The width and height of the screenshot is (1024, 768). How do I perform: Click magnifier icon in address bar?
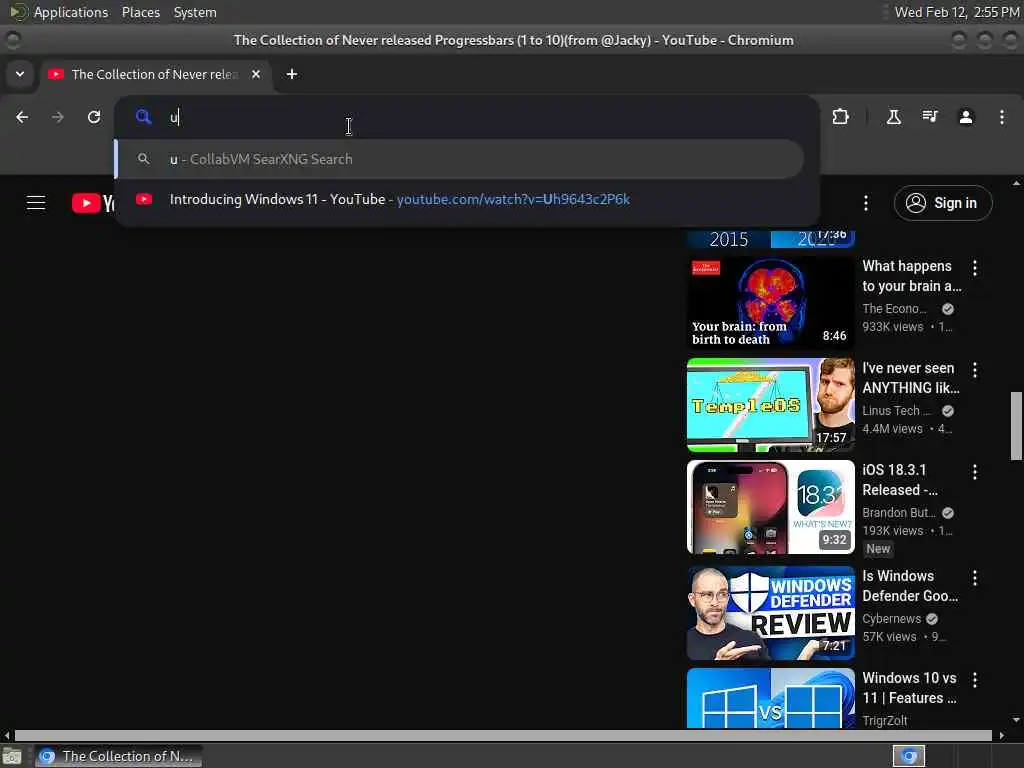[143, 117]
